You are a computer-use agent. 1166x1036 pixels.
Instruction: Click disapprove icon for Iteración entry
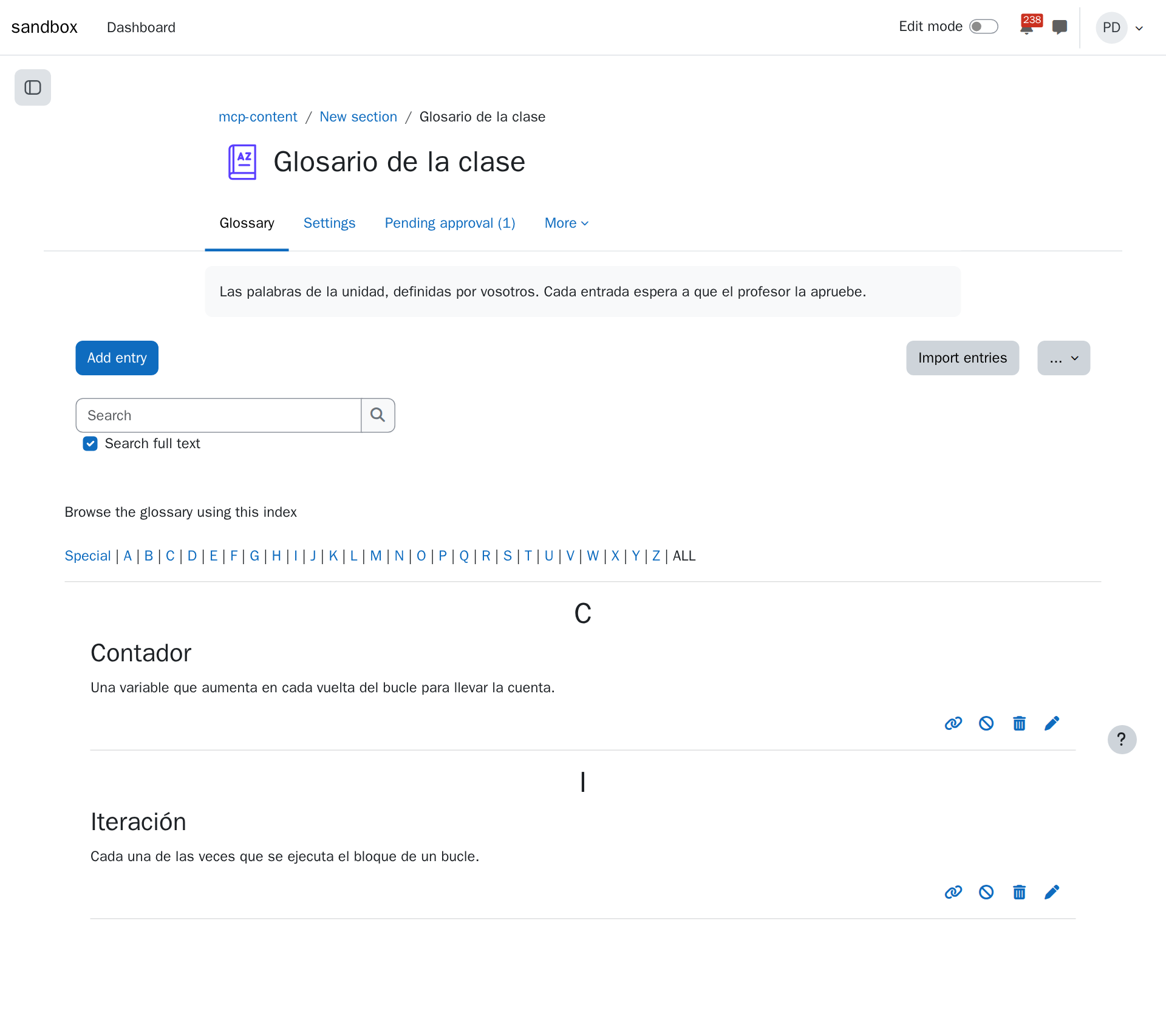(x=986, y=892)
